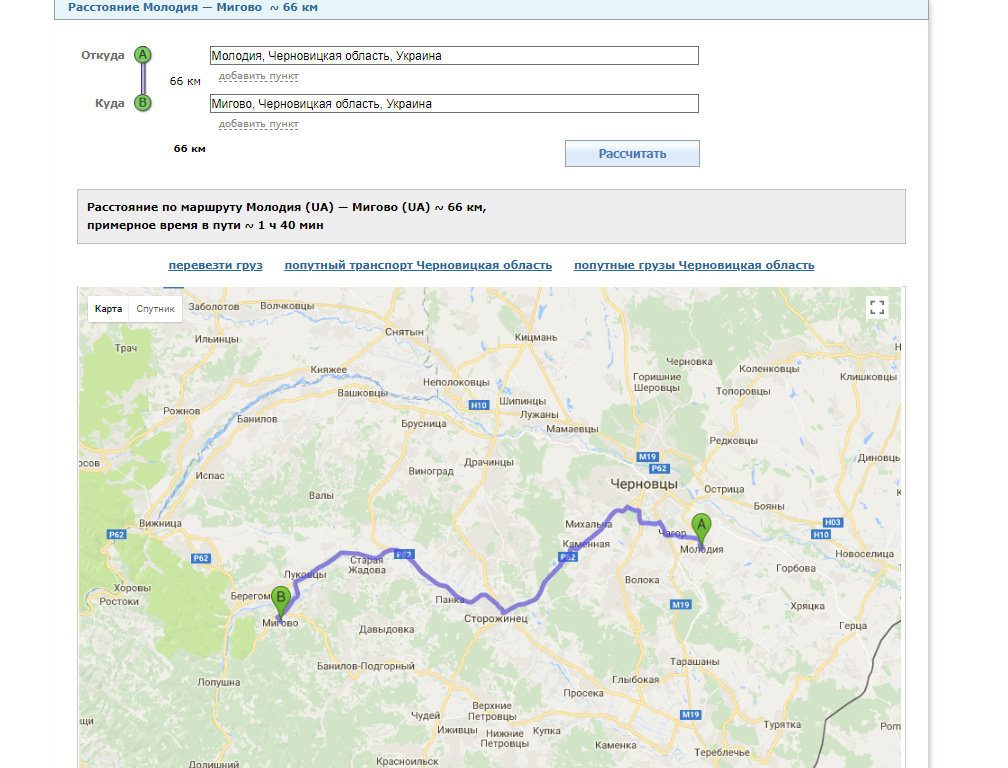Click добавить пункт under the destination field
The height and width of the screenshot is (768, 1008).
click(258, 124)
